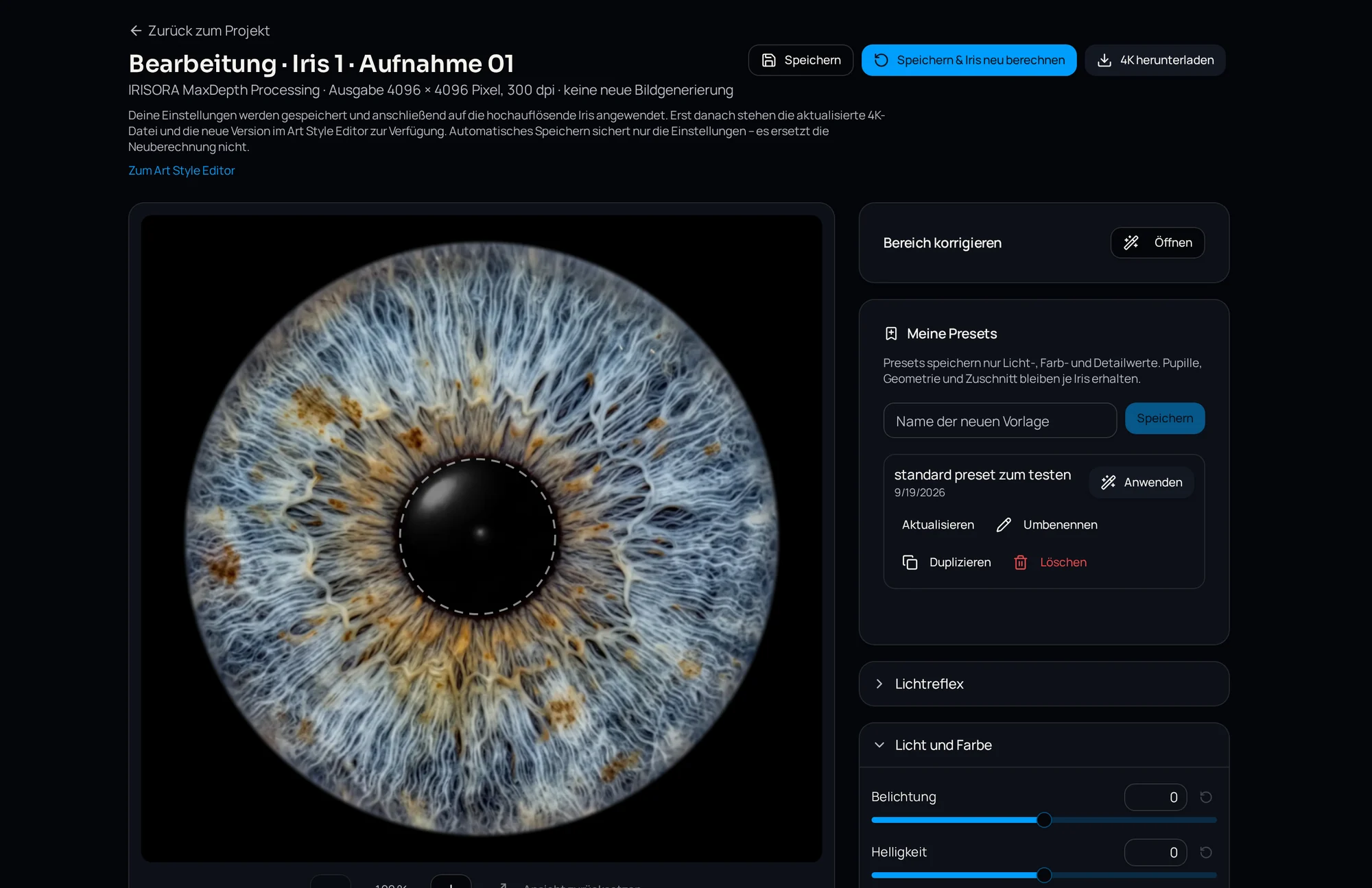Image resolution: width=1372 pixels, height=888 pixels.
Task: Expand the Lichtreflex section
Action: 1043,684
